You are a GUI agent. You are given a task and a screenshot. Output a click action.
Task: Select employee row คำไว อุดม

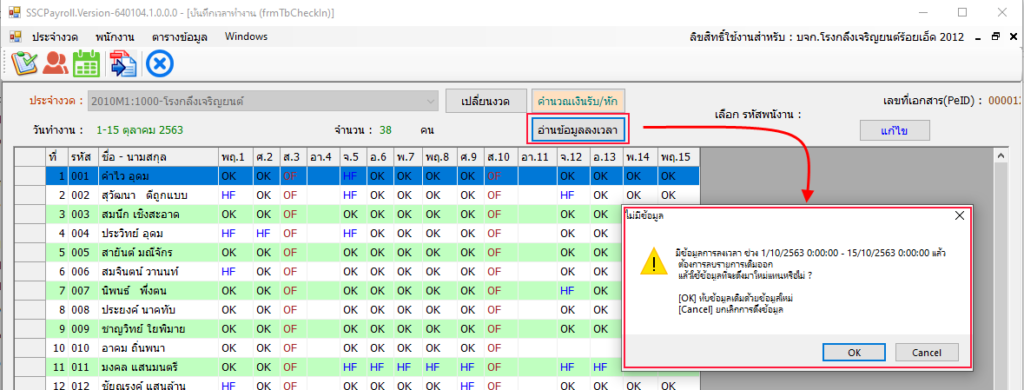point(357,176)
